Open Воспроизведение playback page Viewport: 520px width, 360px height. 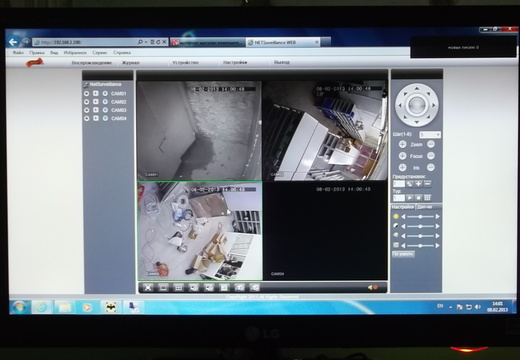pyautogui.click(x=92, y=63)
